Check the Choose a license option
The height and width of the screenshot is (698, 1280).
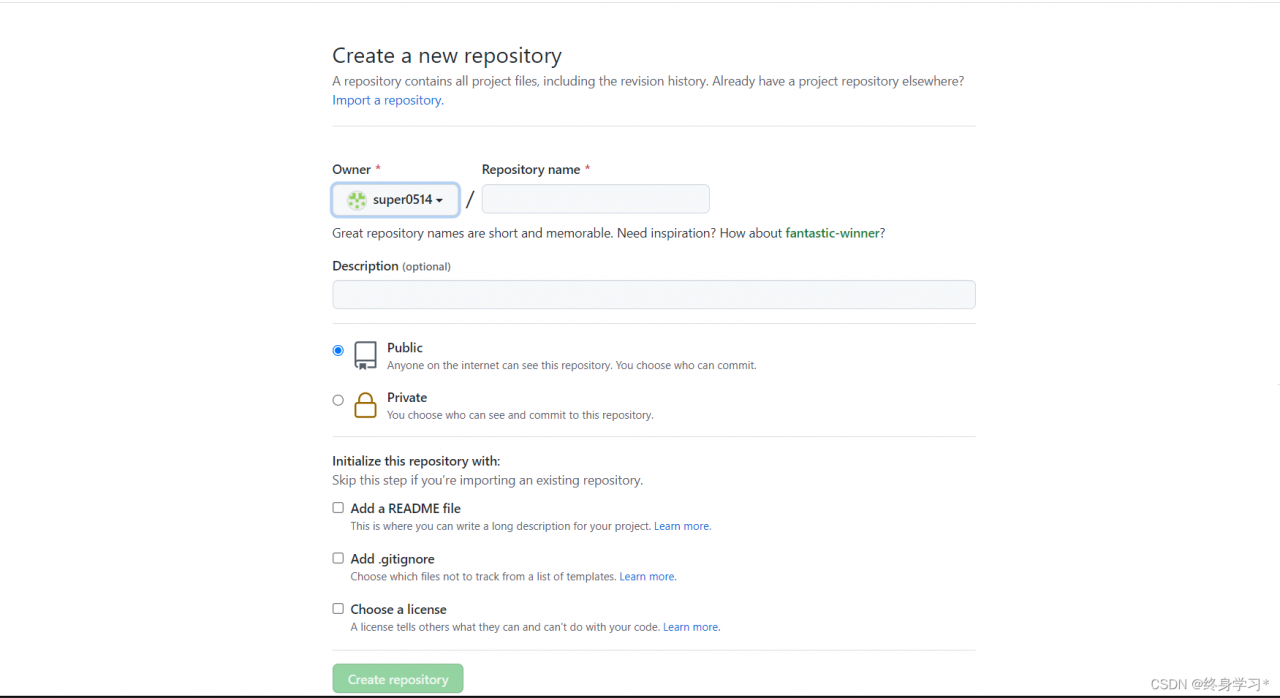coord(338,608)
